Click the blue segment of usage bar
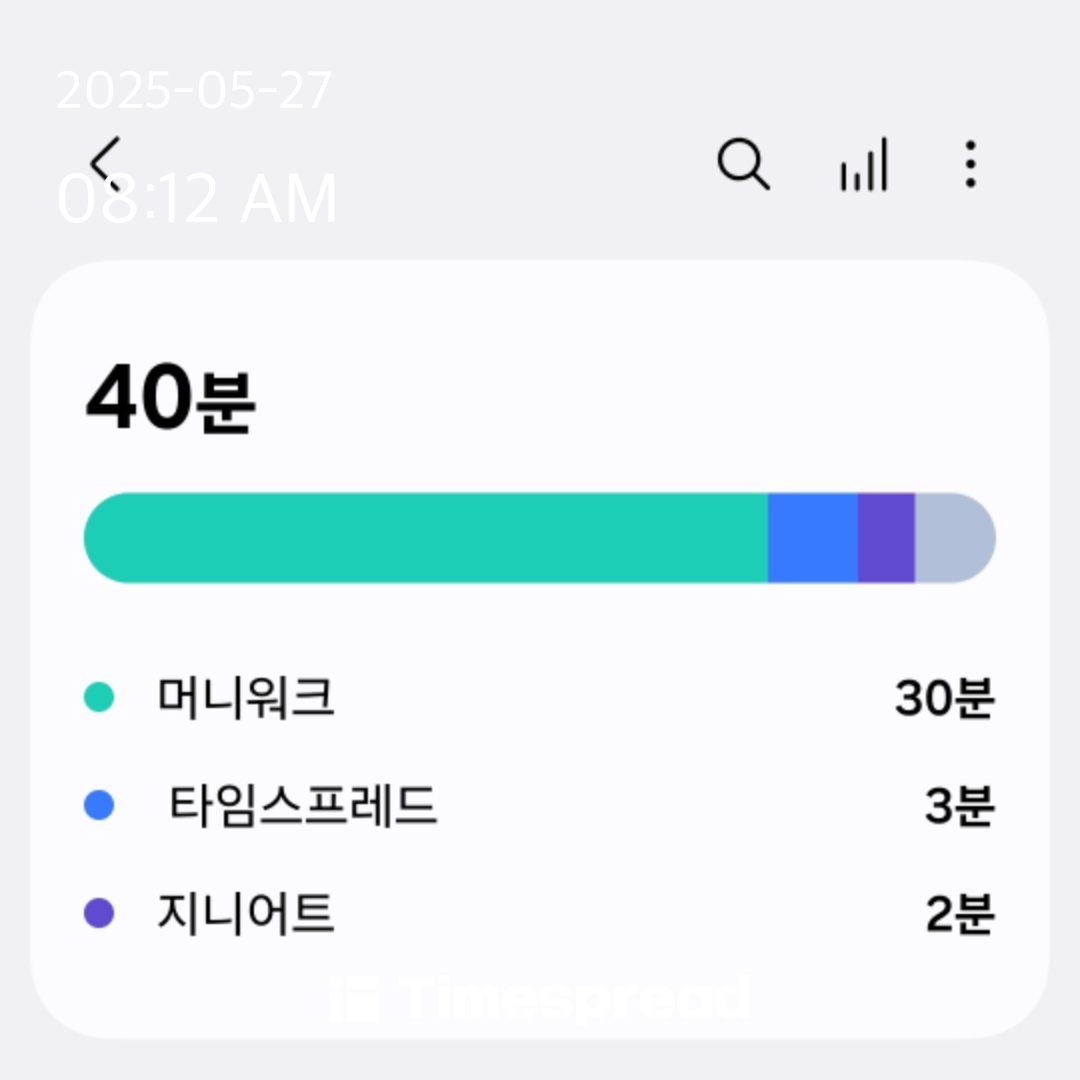The width and height of the screenshot is (1080, 1080). pos(813,537)
